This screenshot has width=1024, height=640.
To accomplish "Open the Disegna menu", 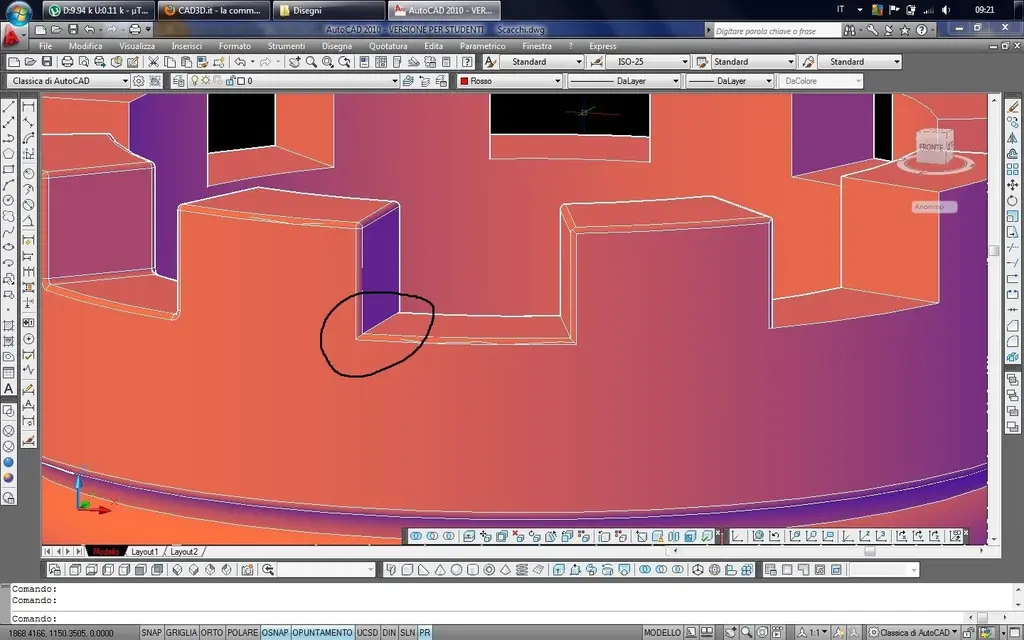I will [x=337, y=46].
